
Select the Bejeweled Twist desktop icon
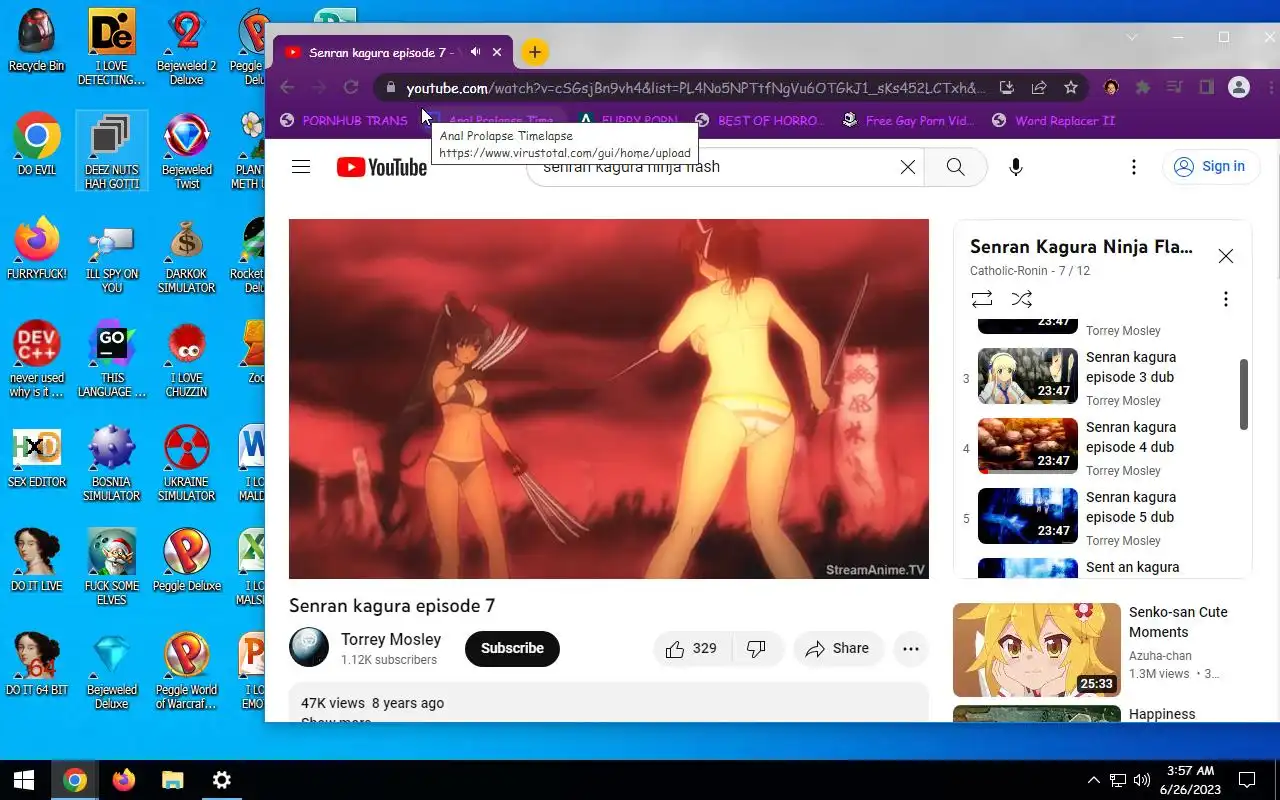[x=187, y=151]
